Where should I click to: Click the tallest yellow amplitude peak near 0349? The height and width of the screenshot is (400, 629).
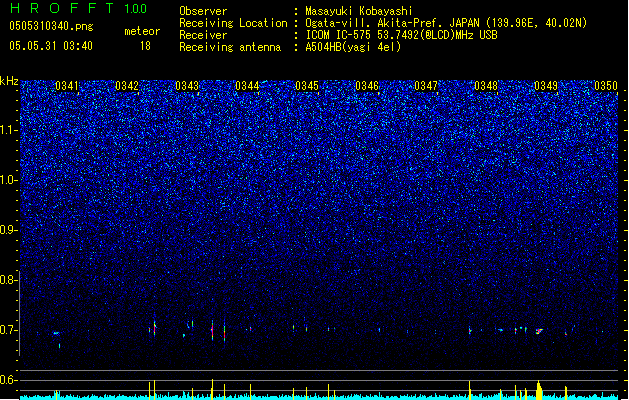point(539,390)
